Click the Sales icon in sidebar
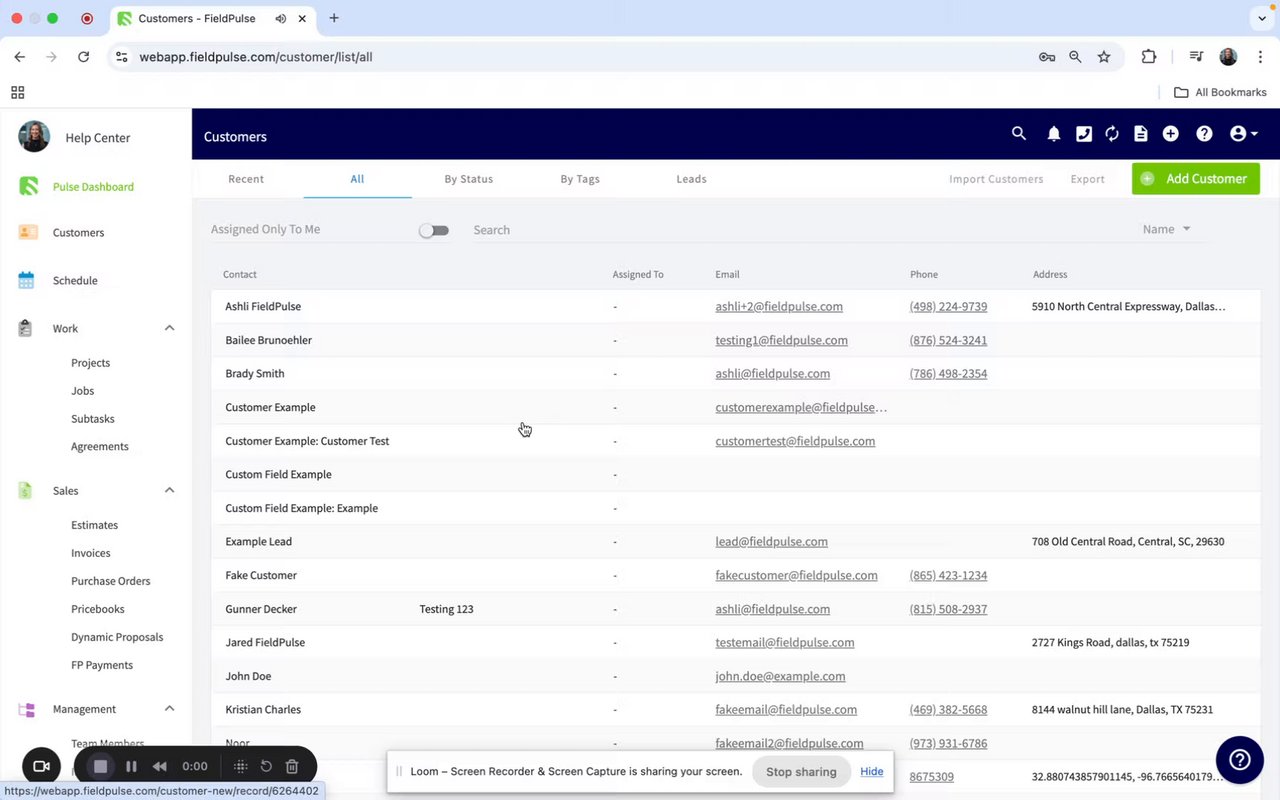The width and height of the screenshot is (1280, 800). coord(26,490)
